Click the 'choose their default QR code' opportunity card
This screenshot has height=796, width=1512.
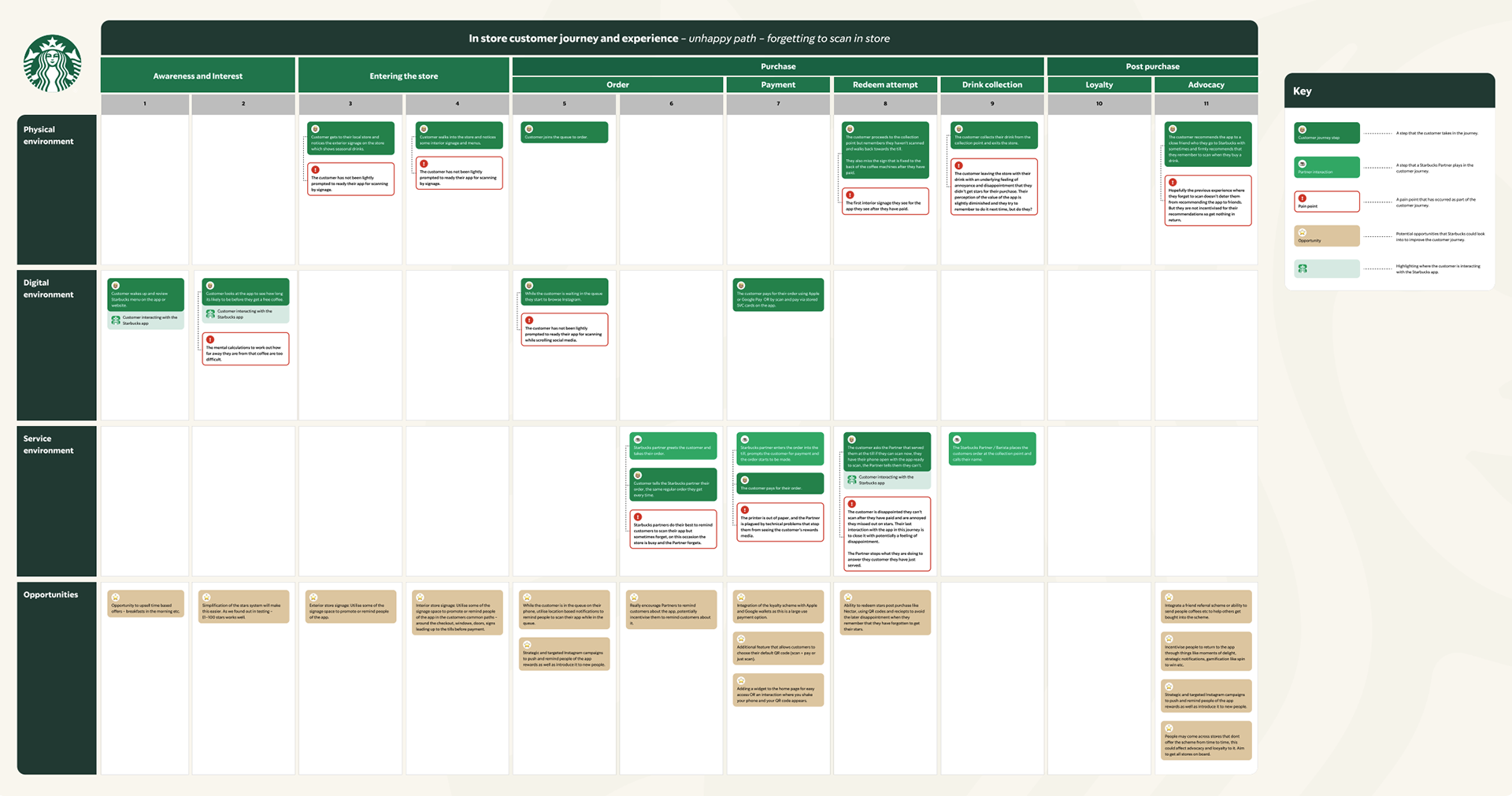point(778,648)
